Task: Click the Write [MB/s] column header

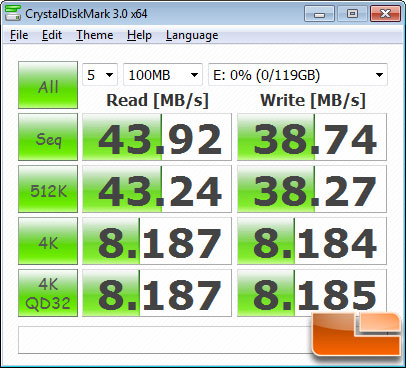Action: [313, 100]
